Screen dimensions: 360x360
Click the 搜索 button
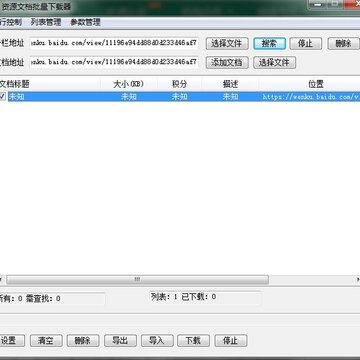click(x=269, y=44)
